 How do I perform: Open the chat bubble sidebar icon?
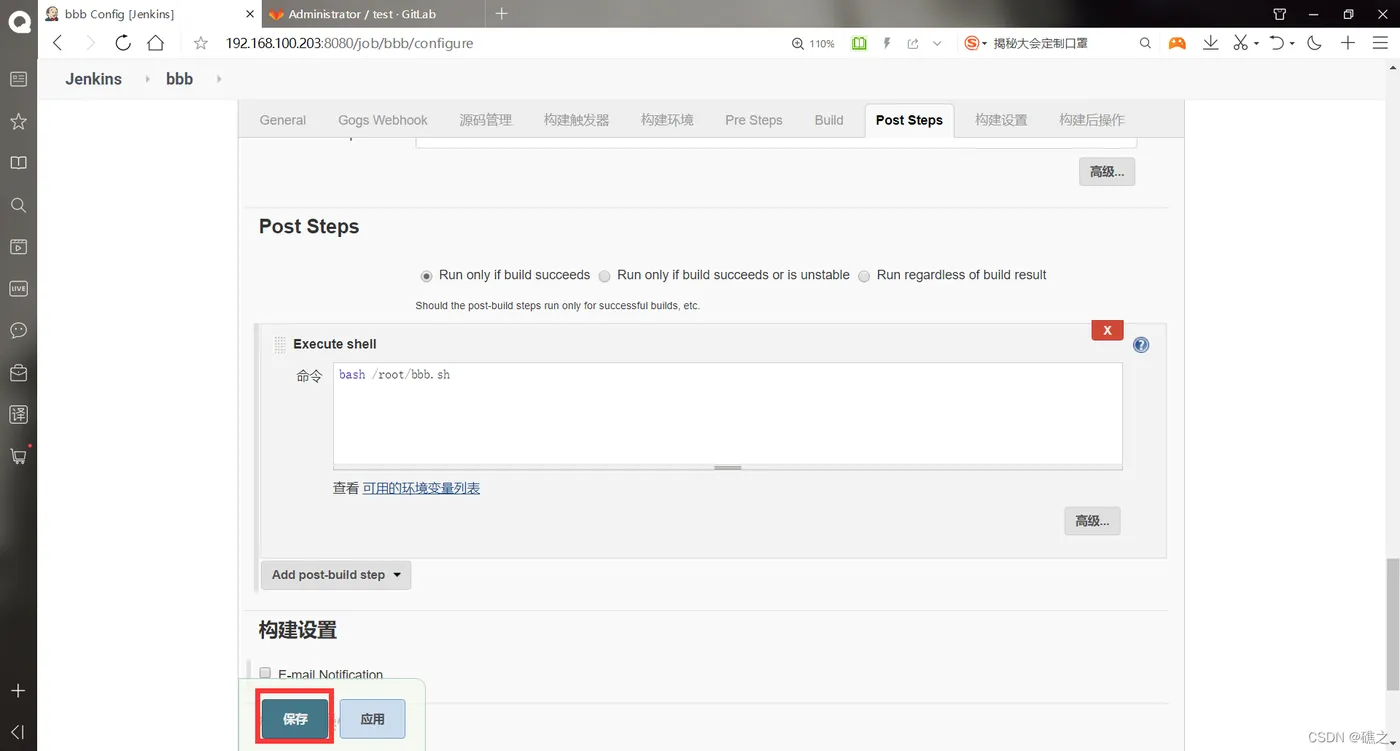pos(18,330)
